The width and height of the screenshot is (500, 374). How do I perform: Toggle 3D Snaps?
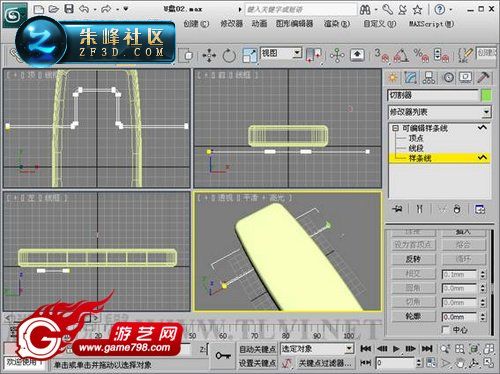coord(382,55)
